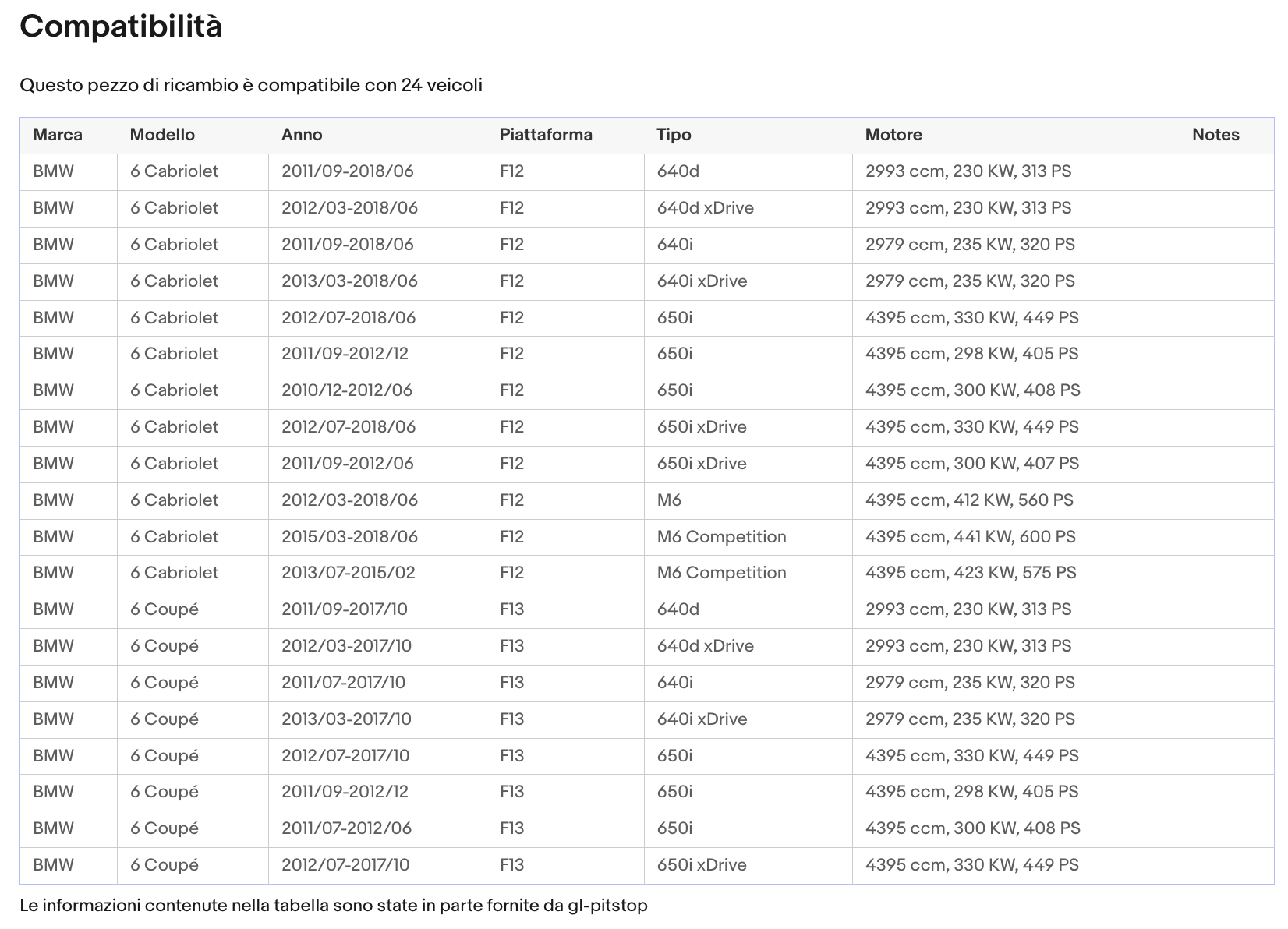Click the 640i xDrive Coupé type cell

(748, 719)
